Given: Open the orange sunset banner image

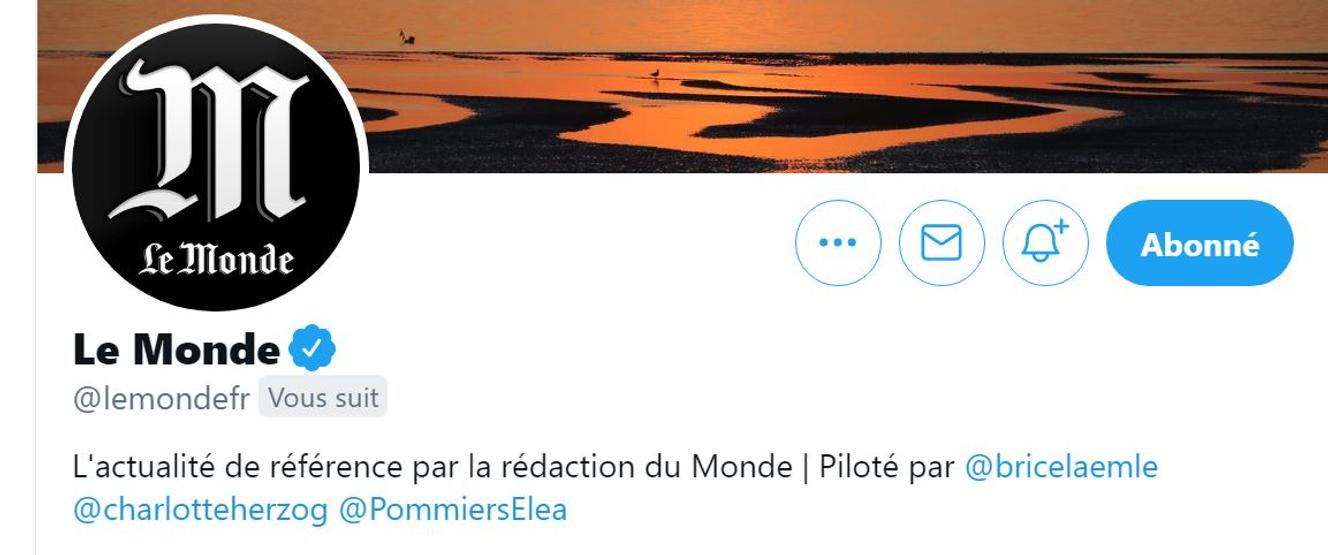Looking at the screenshot, I should (682, 86).
